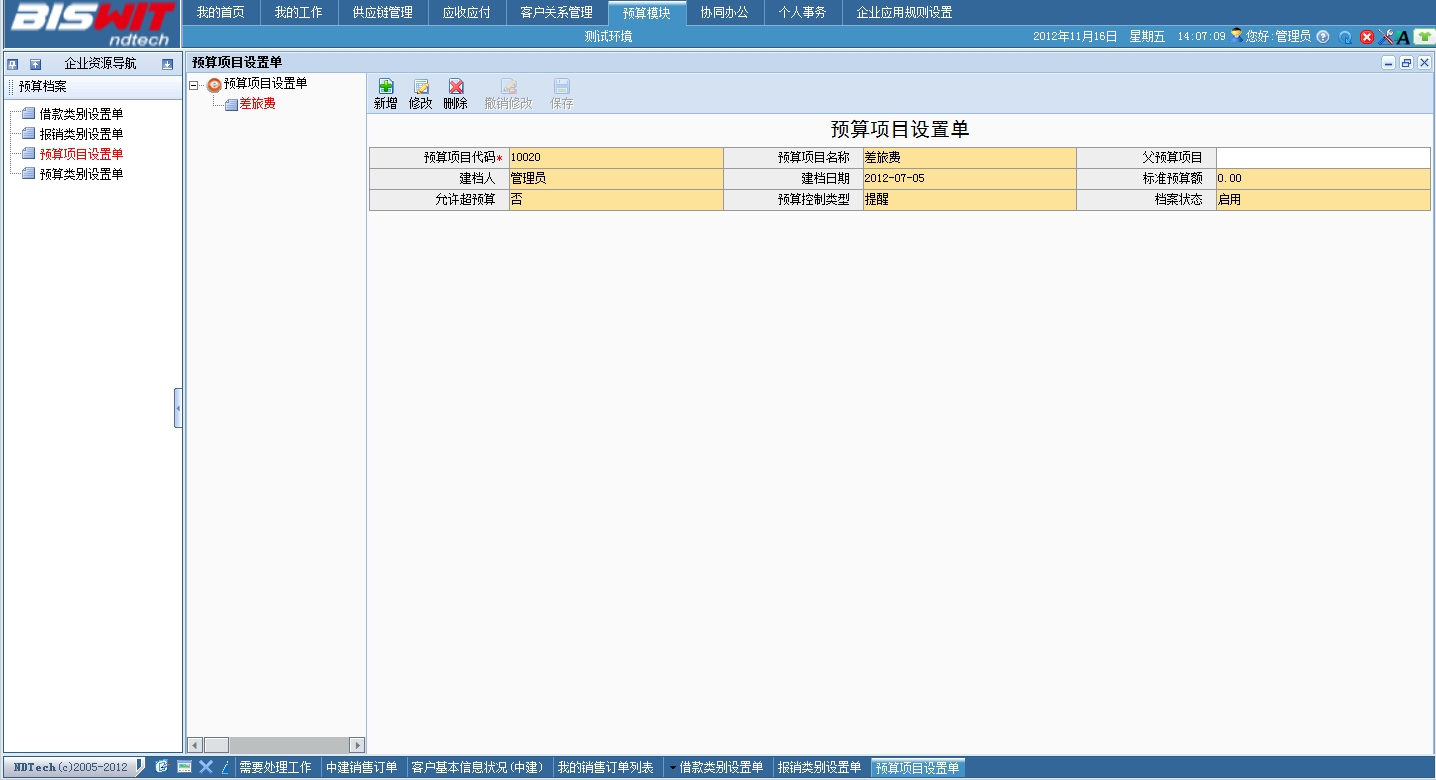Click the empty 父预算项目 field
Screen dimensions: 1436x780
pos(1323,158)
